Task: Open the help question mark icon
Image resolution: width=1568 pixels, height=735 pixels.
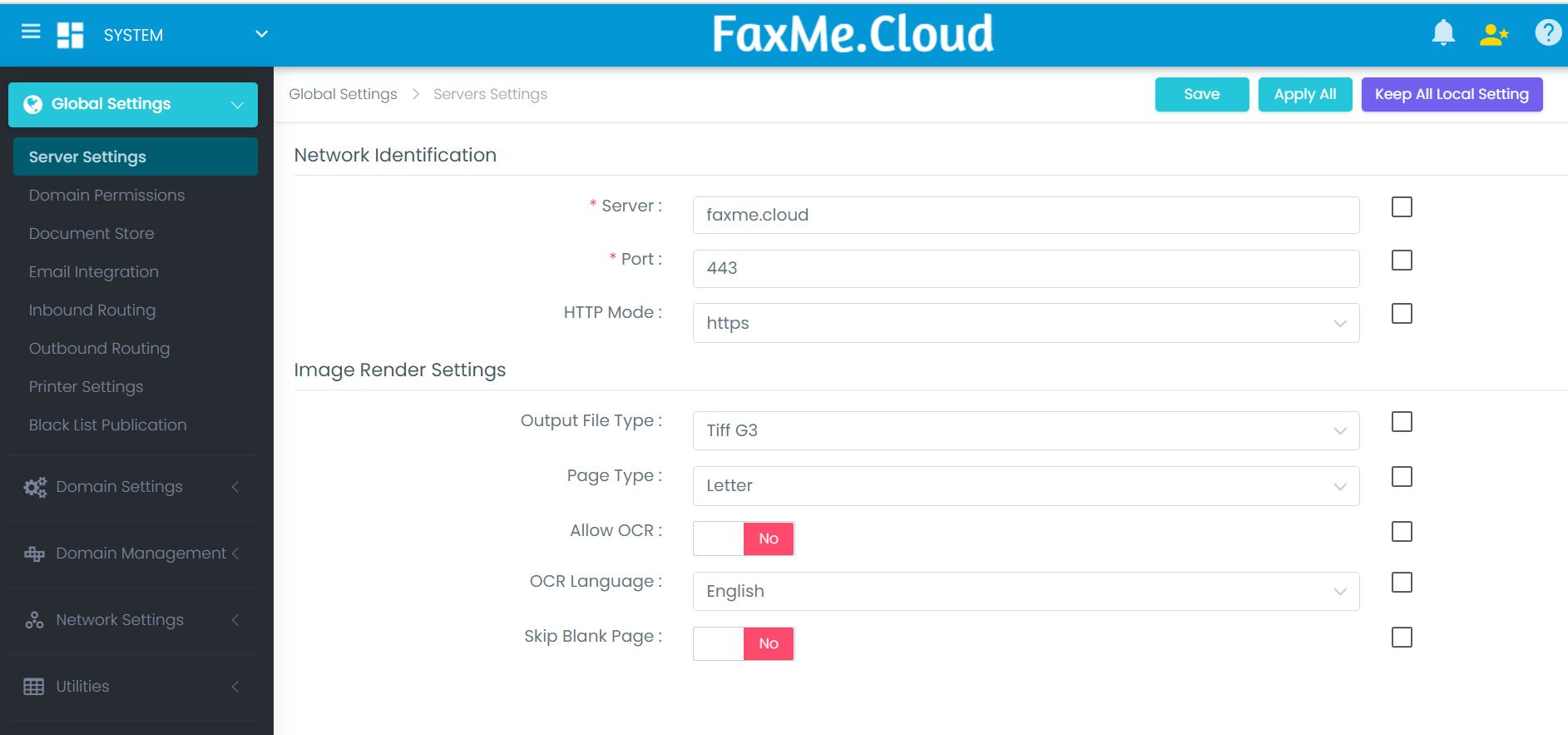Action: coord(1548,32)
